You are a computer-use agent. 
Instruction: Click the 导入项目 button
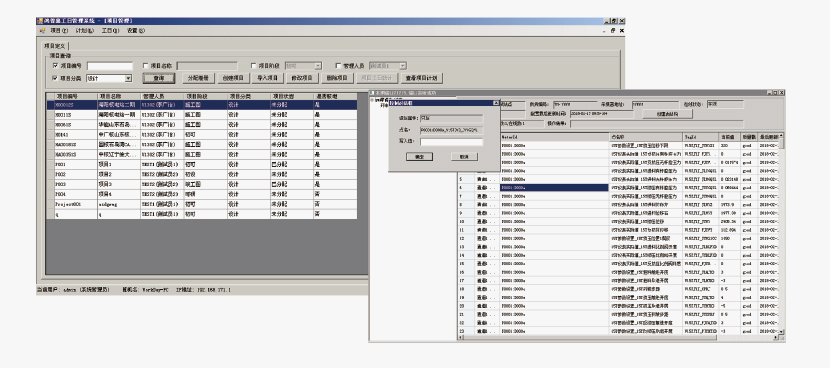267,78
